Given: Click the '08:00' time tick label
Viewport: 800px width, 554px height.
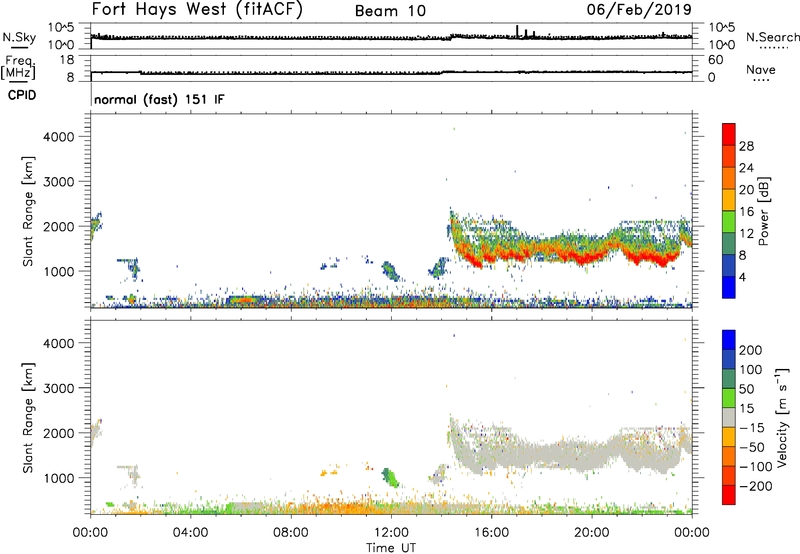Looking at the screenshot, I should (x=291, y=533).
